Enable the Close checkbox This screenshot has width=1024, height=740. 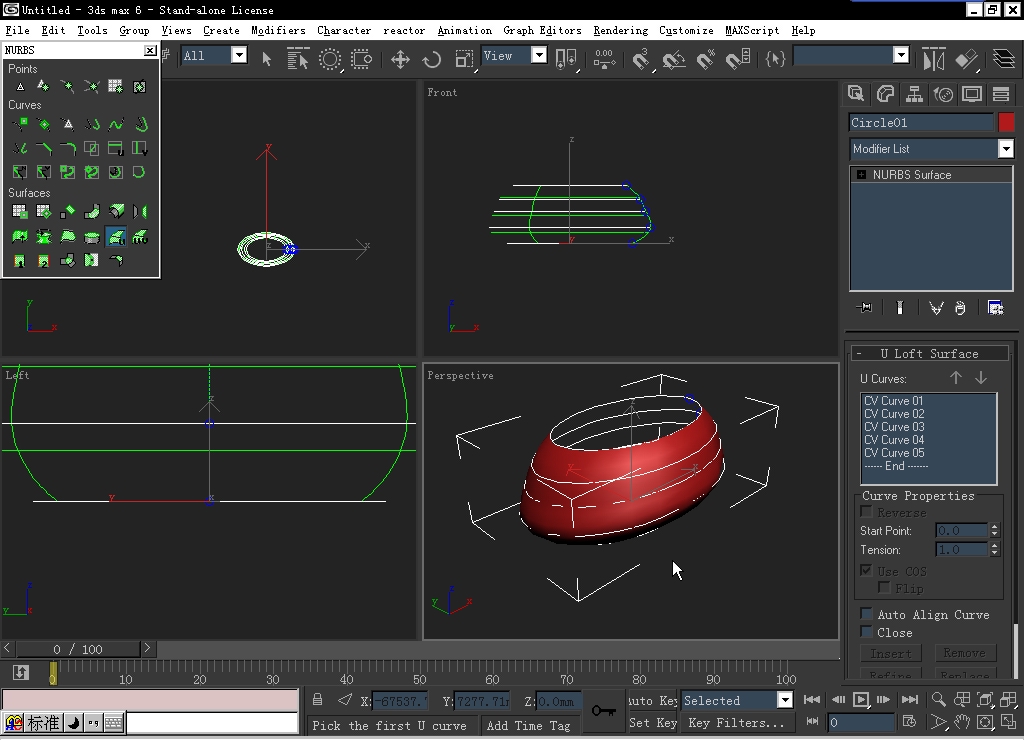point(866,632)
